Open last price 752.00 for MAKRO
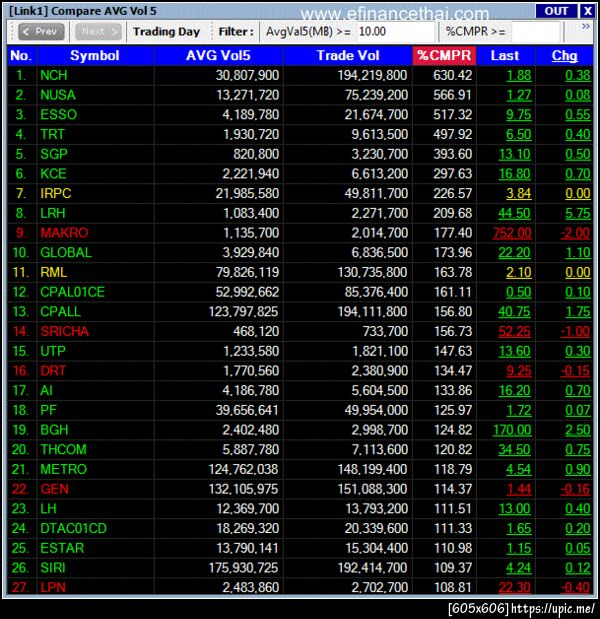Viewport: 600px width, 619px height. tap(512, 233)
